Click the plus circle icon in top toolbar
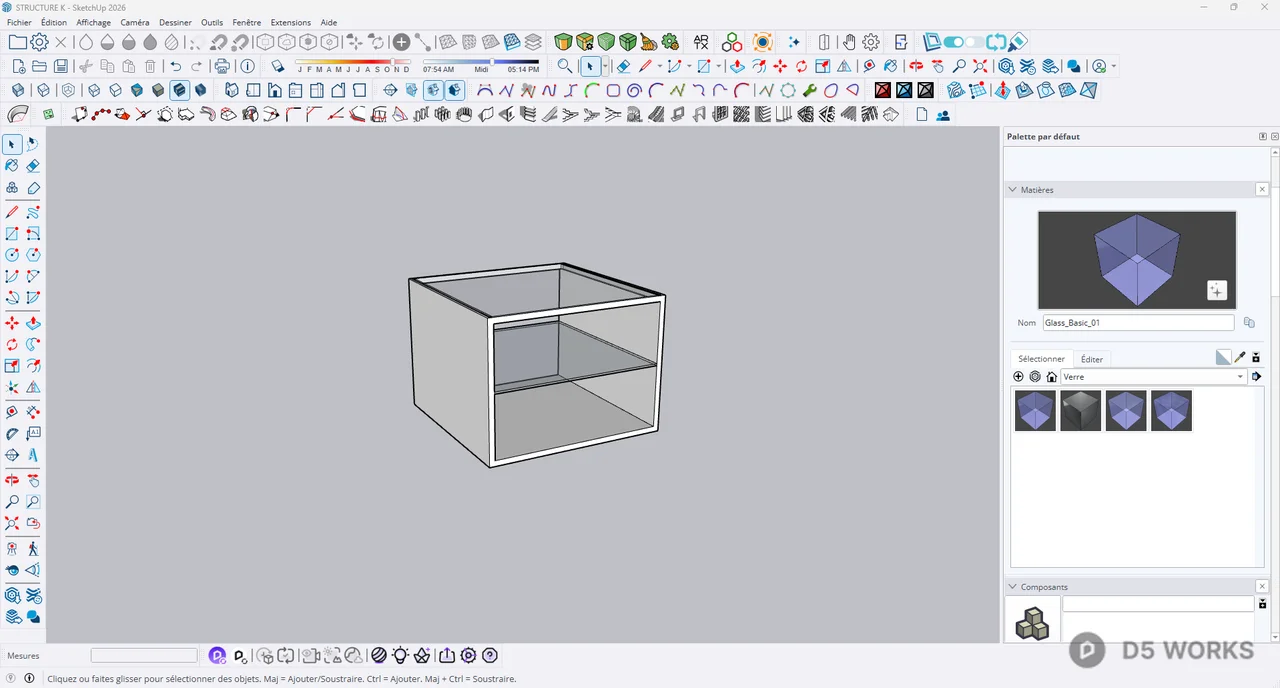This screenshot has height=688, width=1280. pyautogui.click(x=401, y=42)
